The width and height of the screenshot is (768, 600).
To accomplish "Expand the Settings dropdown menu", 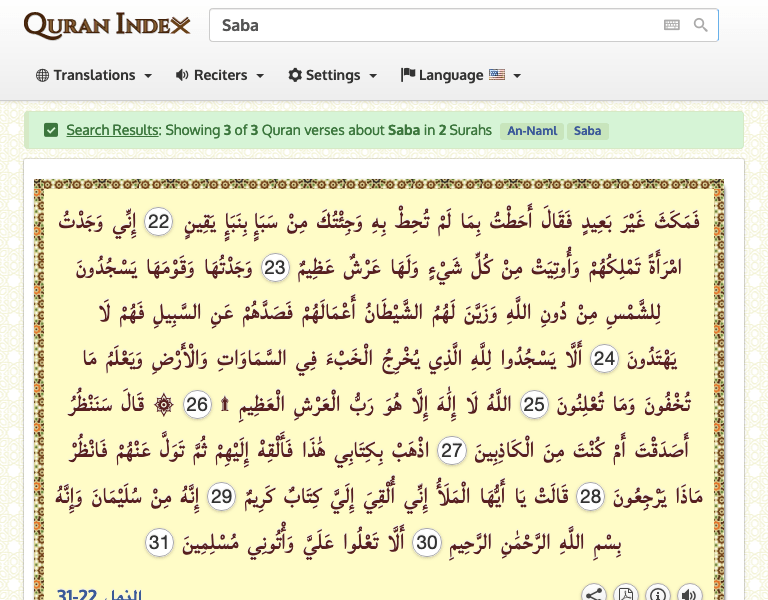I will pyautogui.click(x=333, y=75).
